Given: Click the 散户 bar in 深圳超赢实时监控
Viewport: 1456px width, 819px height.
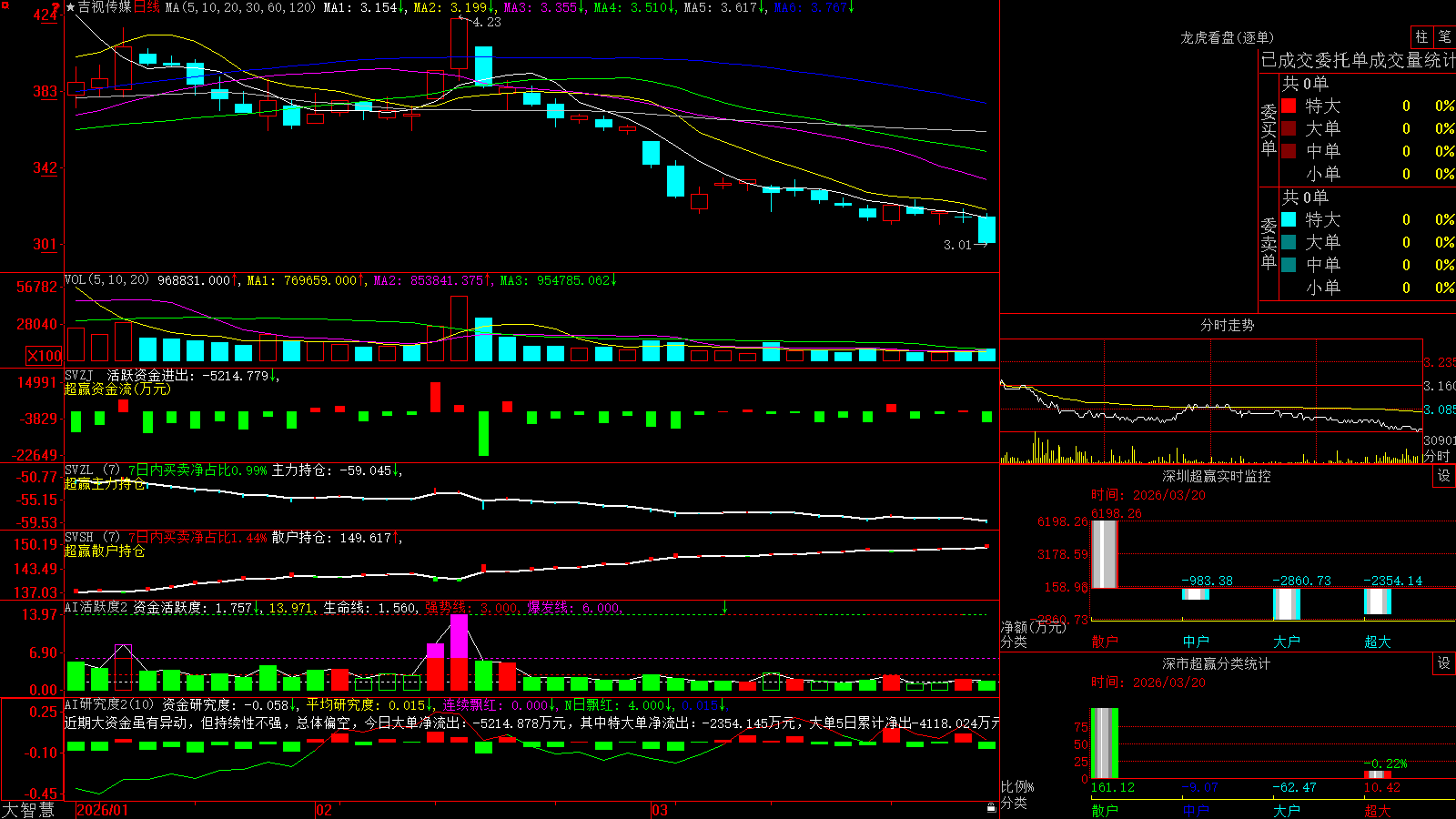Looking at the screenshot, I should click(1104, 554).
